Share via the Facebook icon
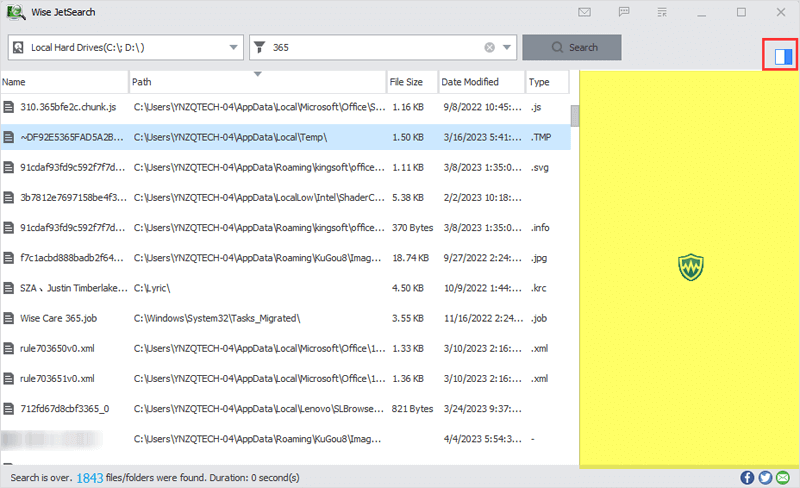 (747, 477)
